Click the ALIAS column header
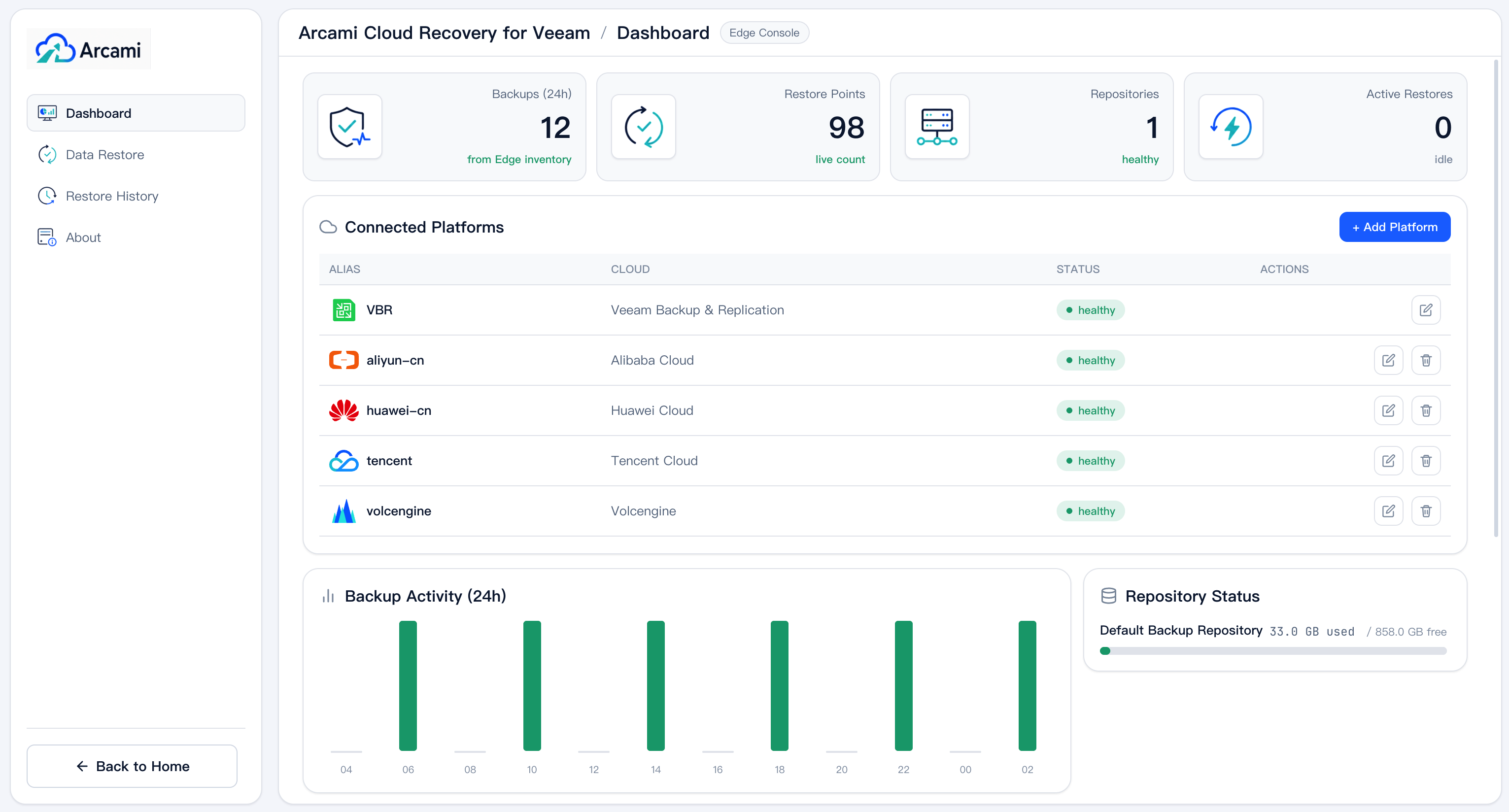Viewport: 1509px width, 812px height. tap(344, 269)
